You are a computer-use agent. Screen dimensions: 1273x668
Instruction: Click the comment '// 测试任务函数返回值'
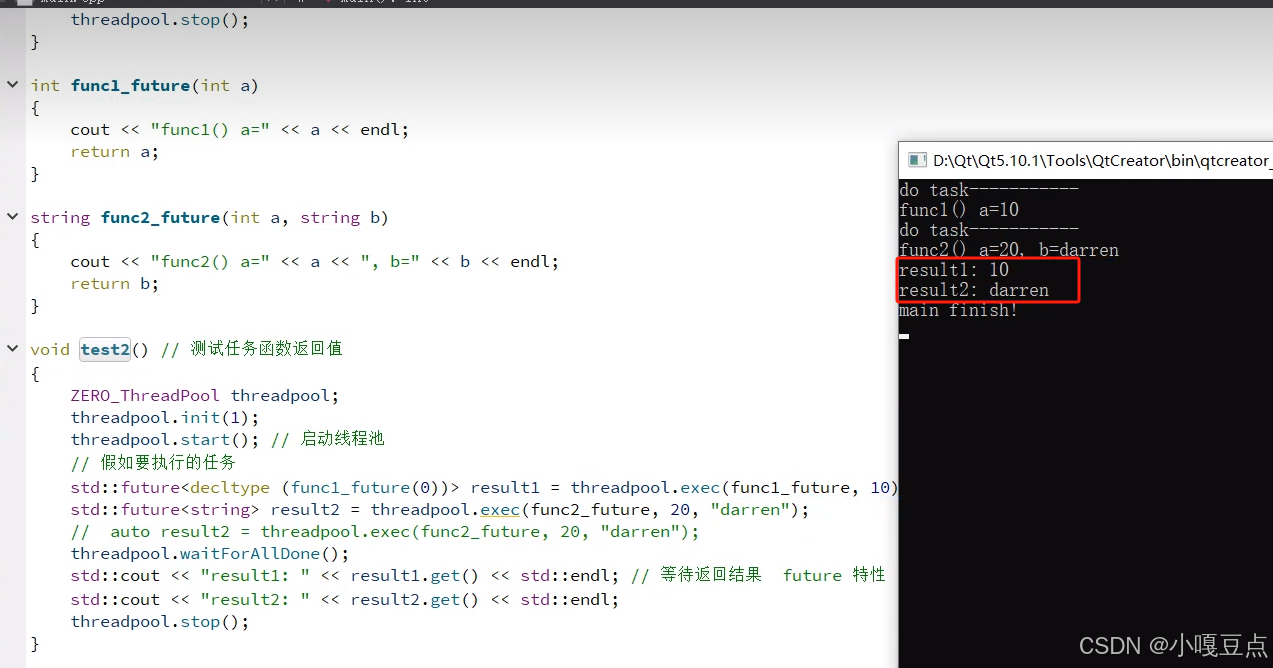(x=251, y=349)
